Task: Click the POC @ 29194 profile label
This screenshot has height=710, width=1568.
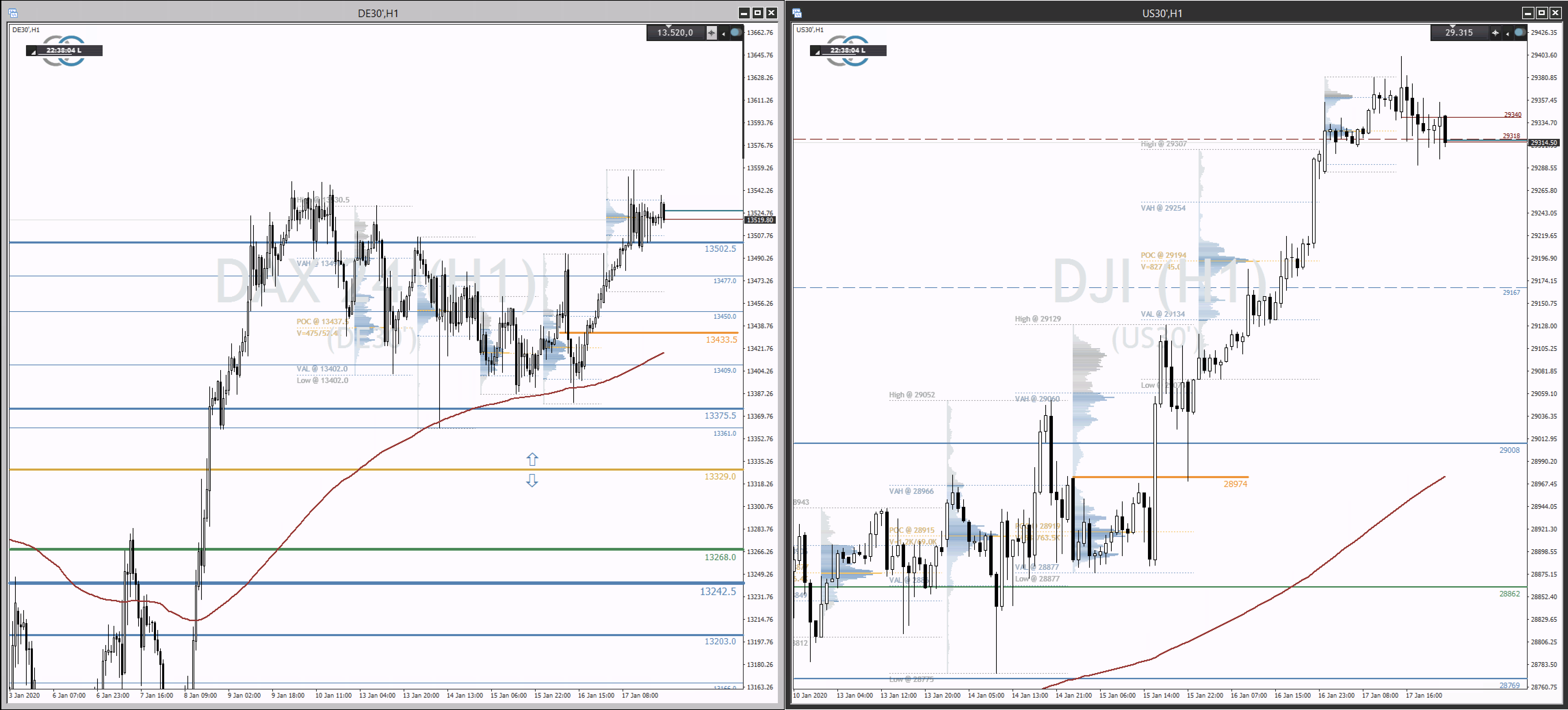Action: 1163,255
